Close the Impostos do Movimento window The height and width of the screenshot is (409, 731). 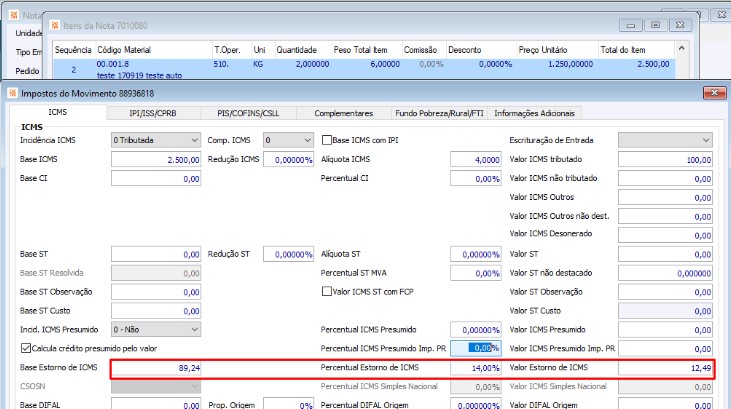point(714,93)
